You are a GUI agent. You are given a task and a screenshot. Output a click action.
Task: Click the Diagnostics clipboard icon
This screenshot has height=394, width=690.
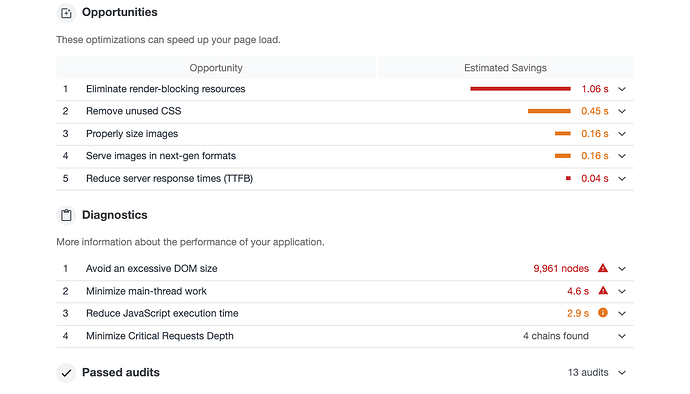66,215
